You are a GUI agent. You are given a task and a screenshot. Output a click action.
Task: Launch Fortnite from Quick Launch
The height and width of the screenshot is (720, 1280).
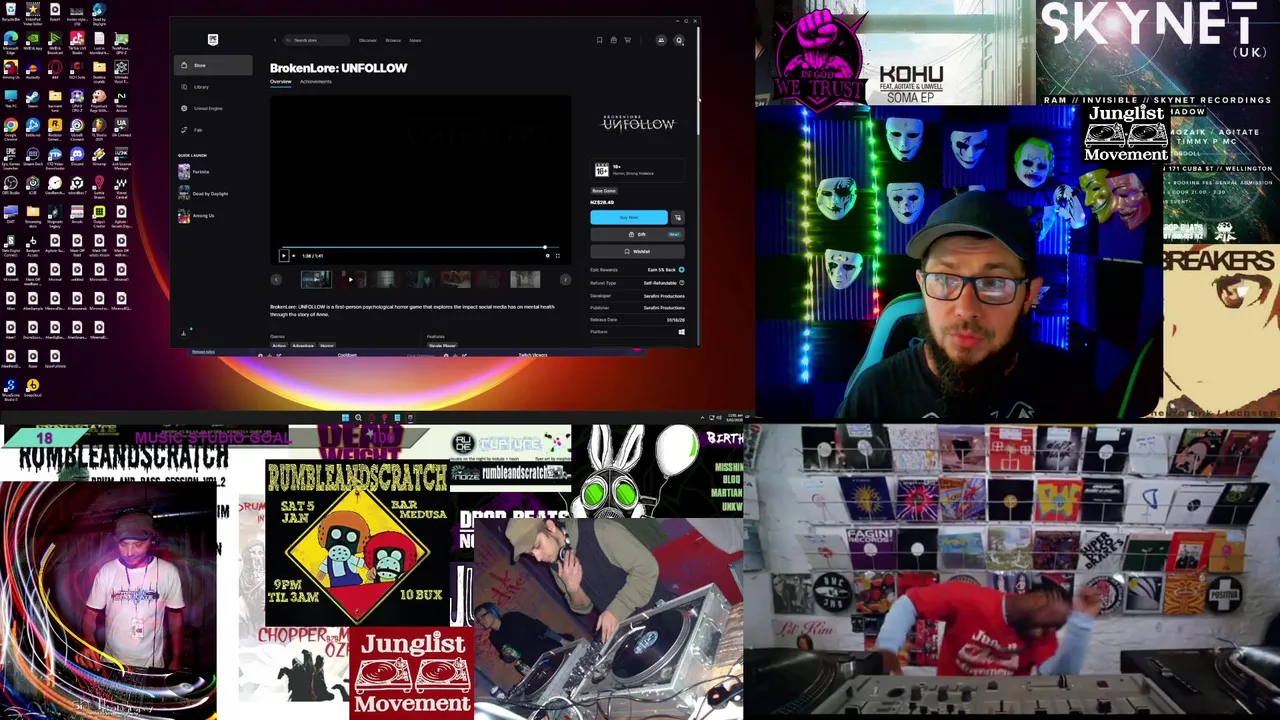pos(194,172)
